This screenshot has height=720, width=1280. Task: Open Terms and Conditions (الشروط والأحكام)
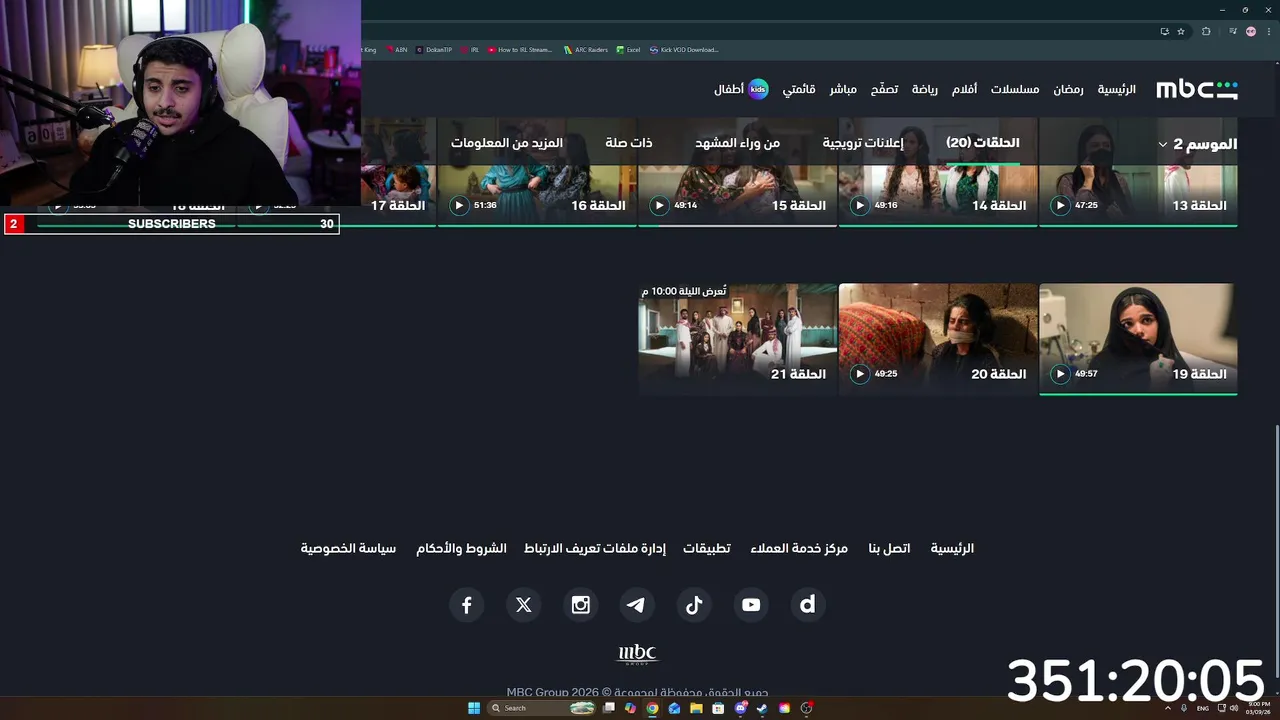[461, 548]
